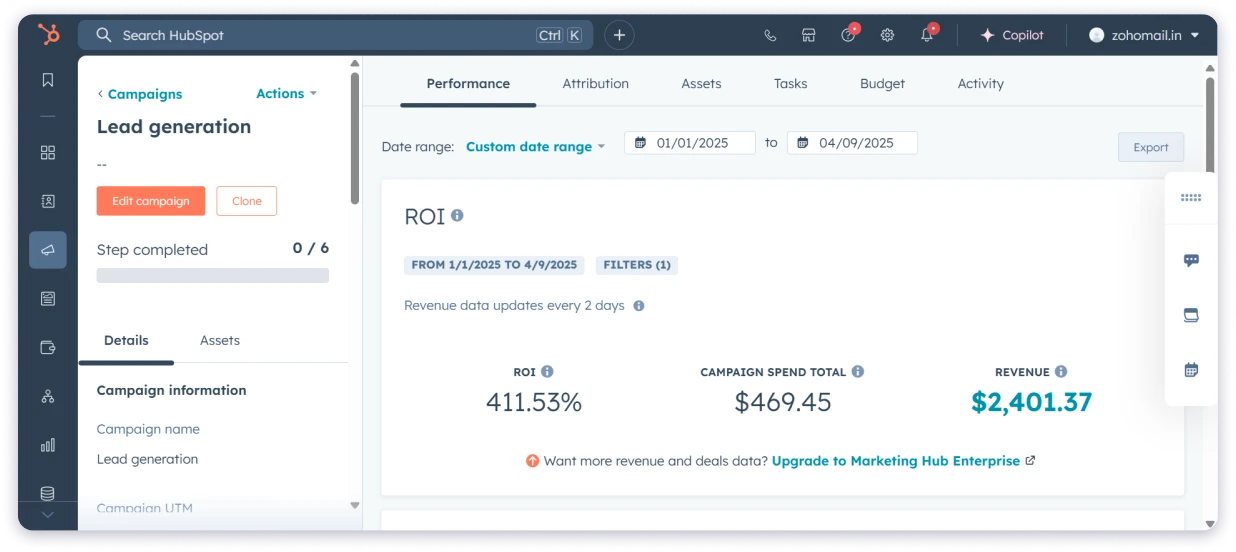Viewport: 1236px width, 552px height.
Task: Select the left panel Assets tab
Action: pyautogui.click(x=220, y=340)
